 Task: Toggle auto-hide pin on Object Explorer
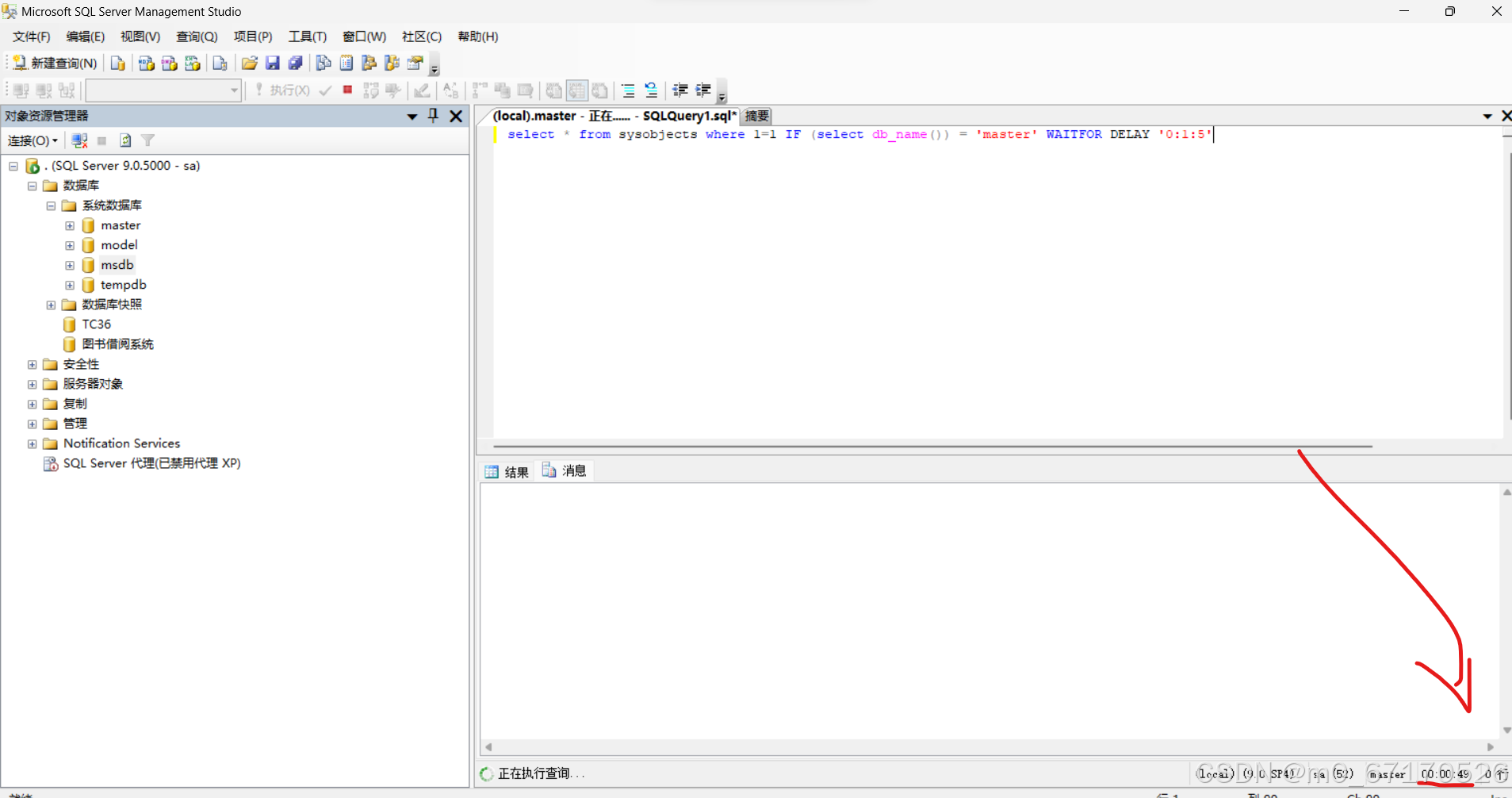pyautogui.click(x=433, y=116)
